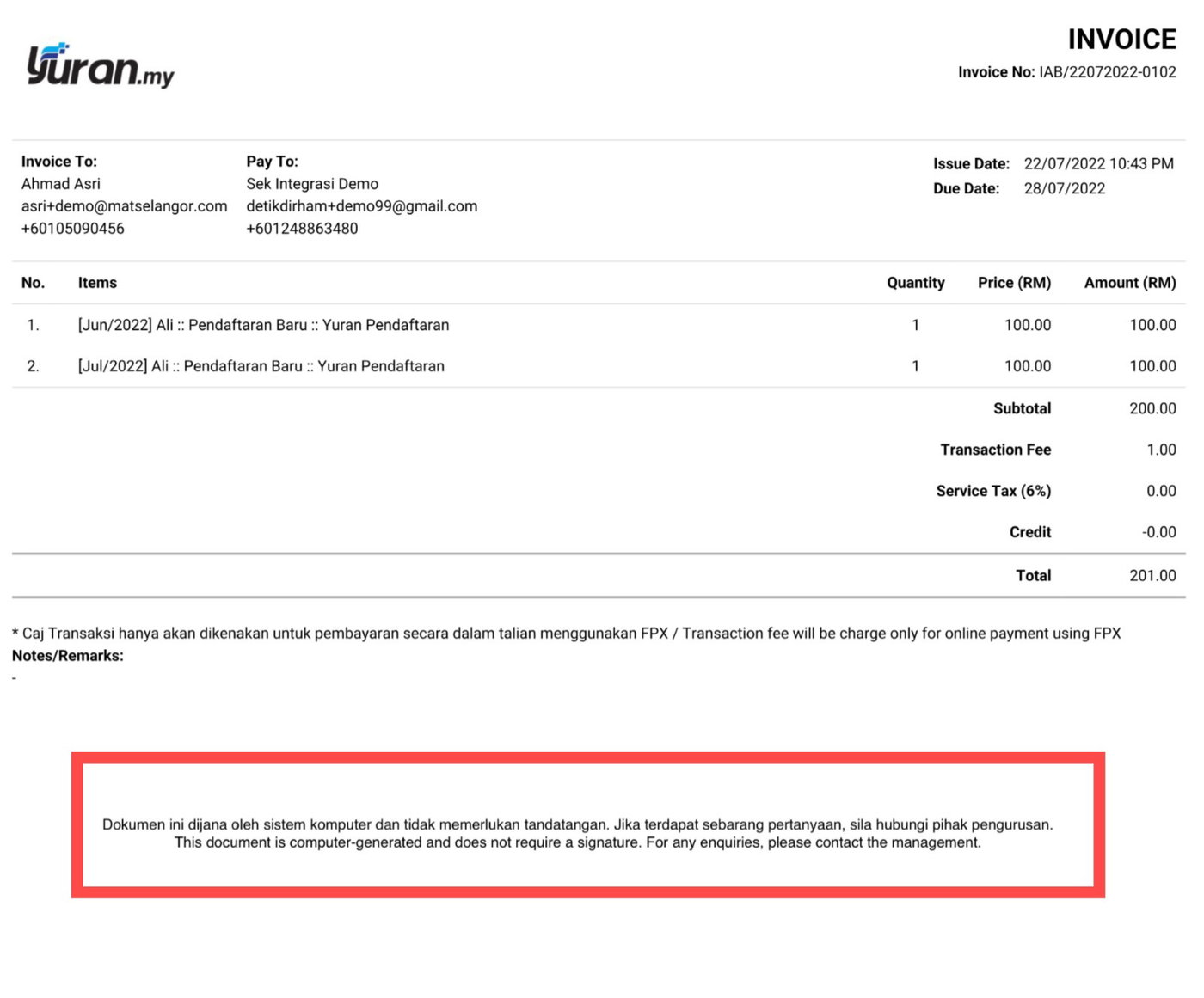Click phone number +60105090456

click(73, 229)
